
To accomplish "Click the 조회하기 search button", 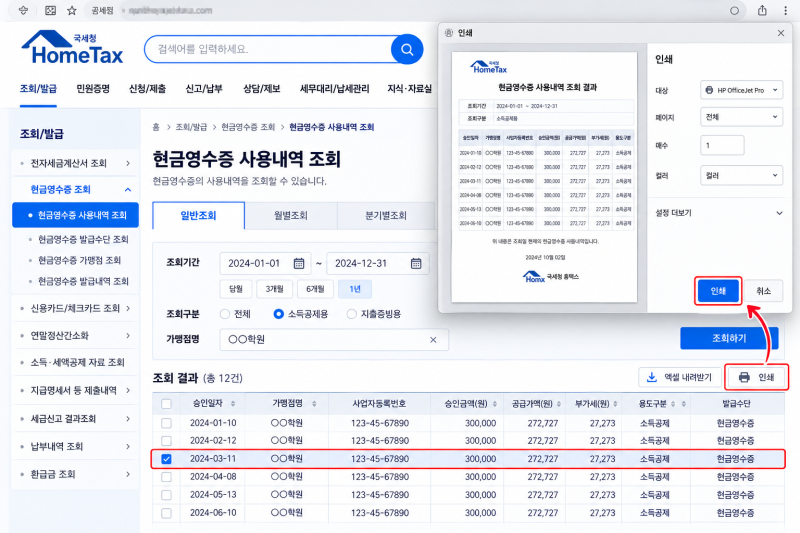I will pyautogui.click(x=729, y=339).
